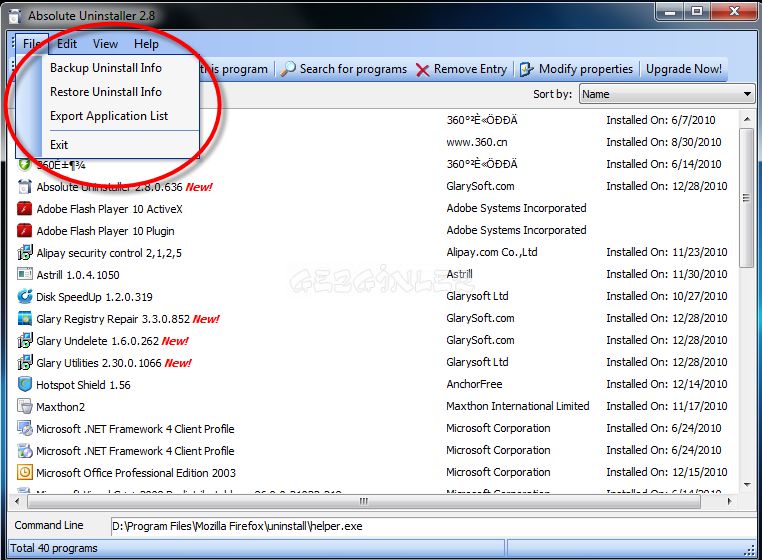
Task: Click Glary Registry Repair icon
Action: [24, 319]
